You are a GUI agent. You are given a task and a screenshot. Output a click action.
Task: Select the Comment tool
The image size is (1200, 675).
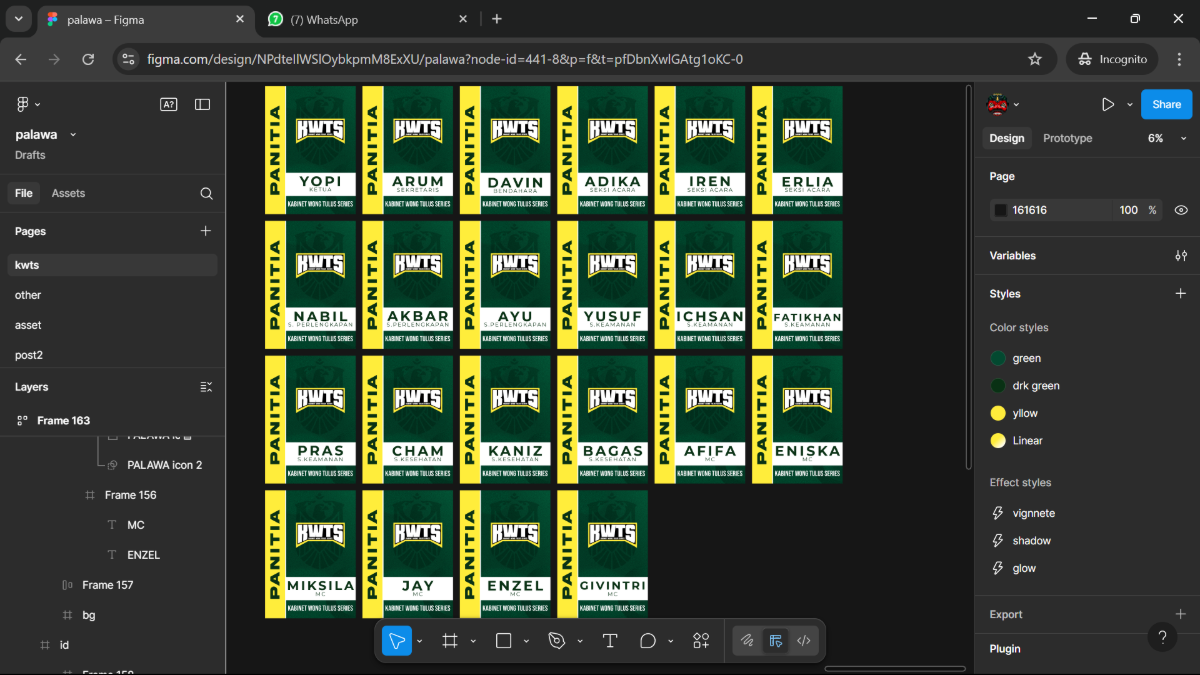point(648,640)
